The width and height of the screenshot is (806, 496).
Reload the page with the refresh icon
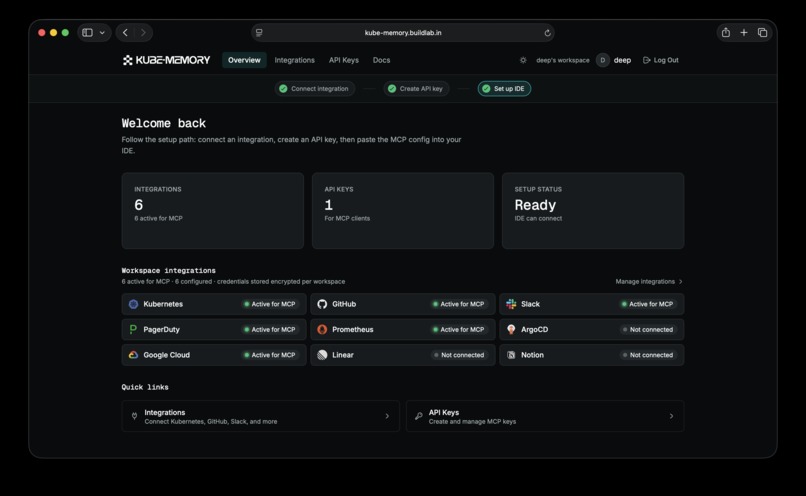[547, 33]
